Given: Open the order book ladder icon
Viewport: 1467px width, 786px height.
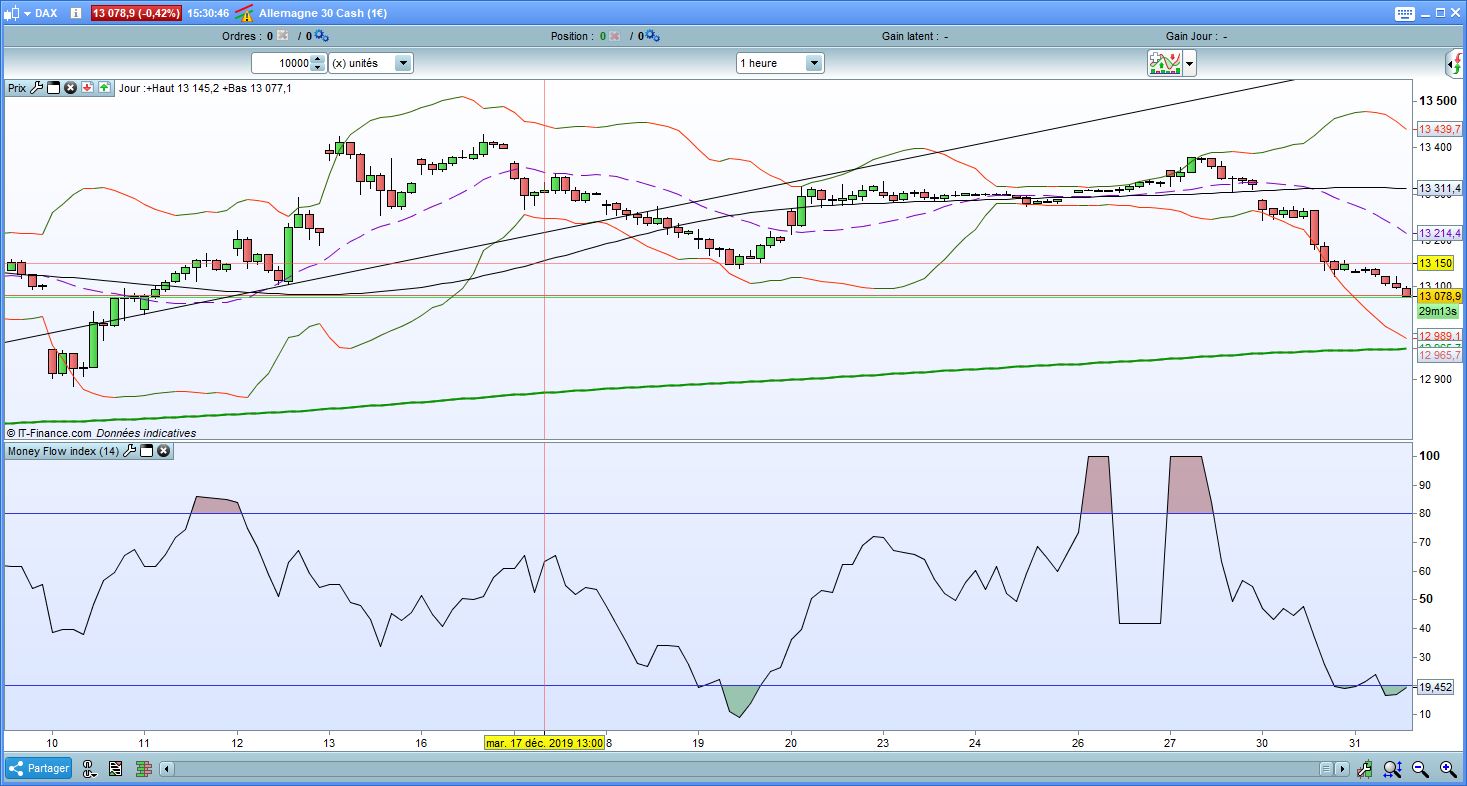Looking at the screenshot, I should click(142, 768).
